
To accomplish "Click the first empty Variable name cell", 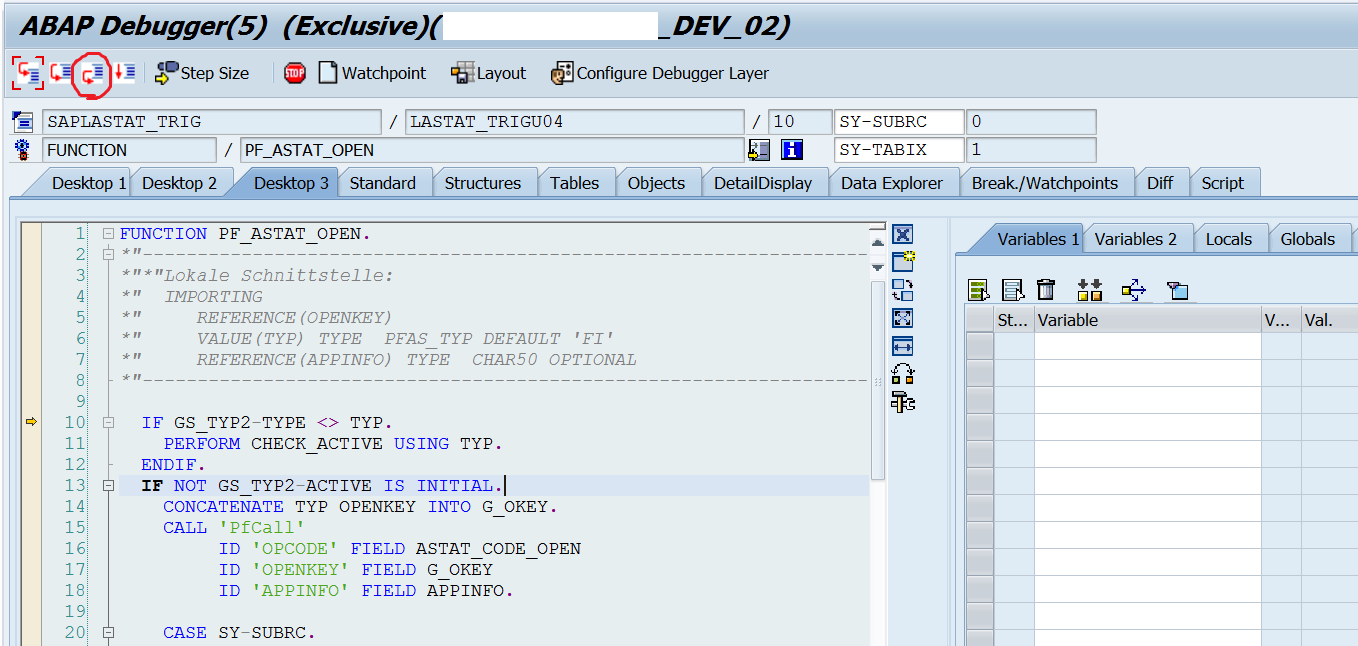I will point(1148,347).
